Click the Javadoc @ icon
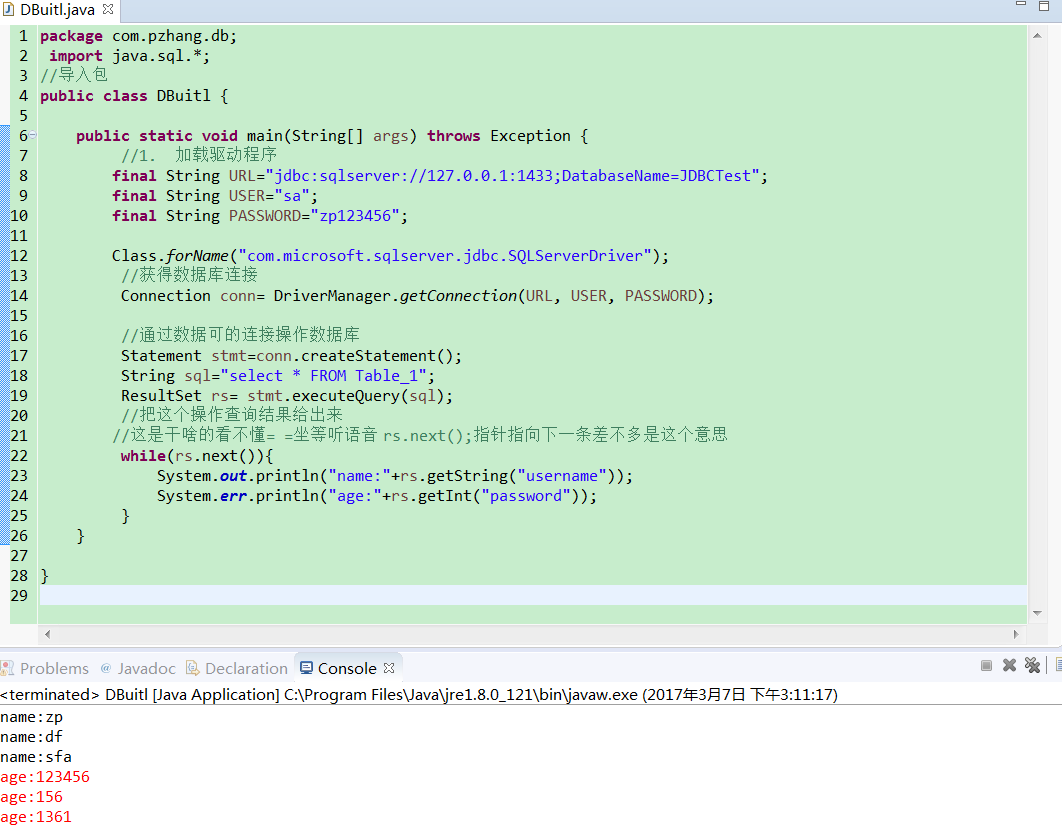Image resolution: width=1062 pixels, height=836 pixels. (x=105, y=667)
